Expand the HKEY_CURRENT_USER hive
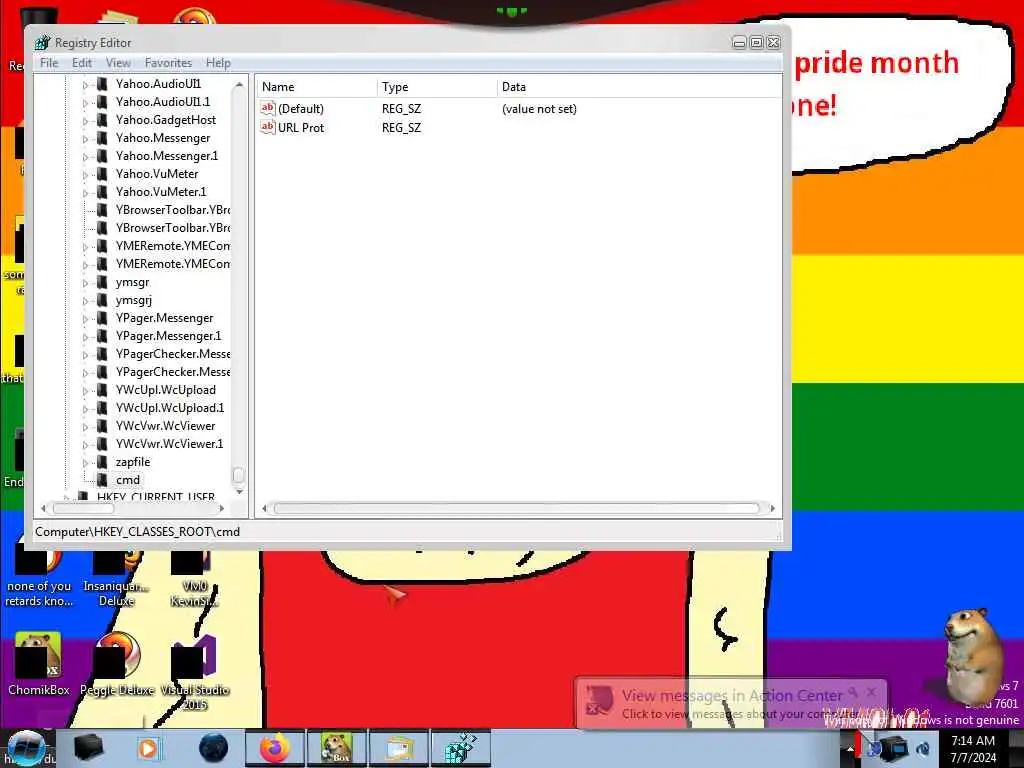 coord(66,497)
